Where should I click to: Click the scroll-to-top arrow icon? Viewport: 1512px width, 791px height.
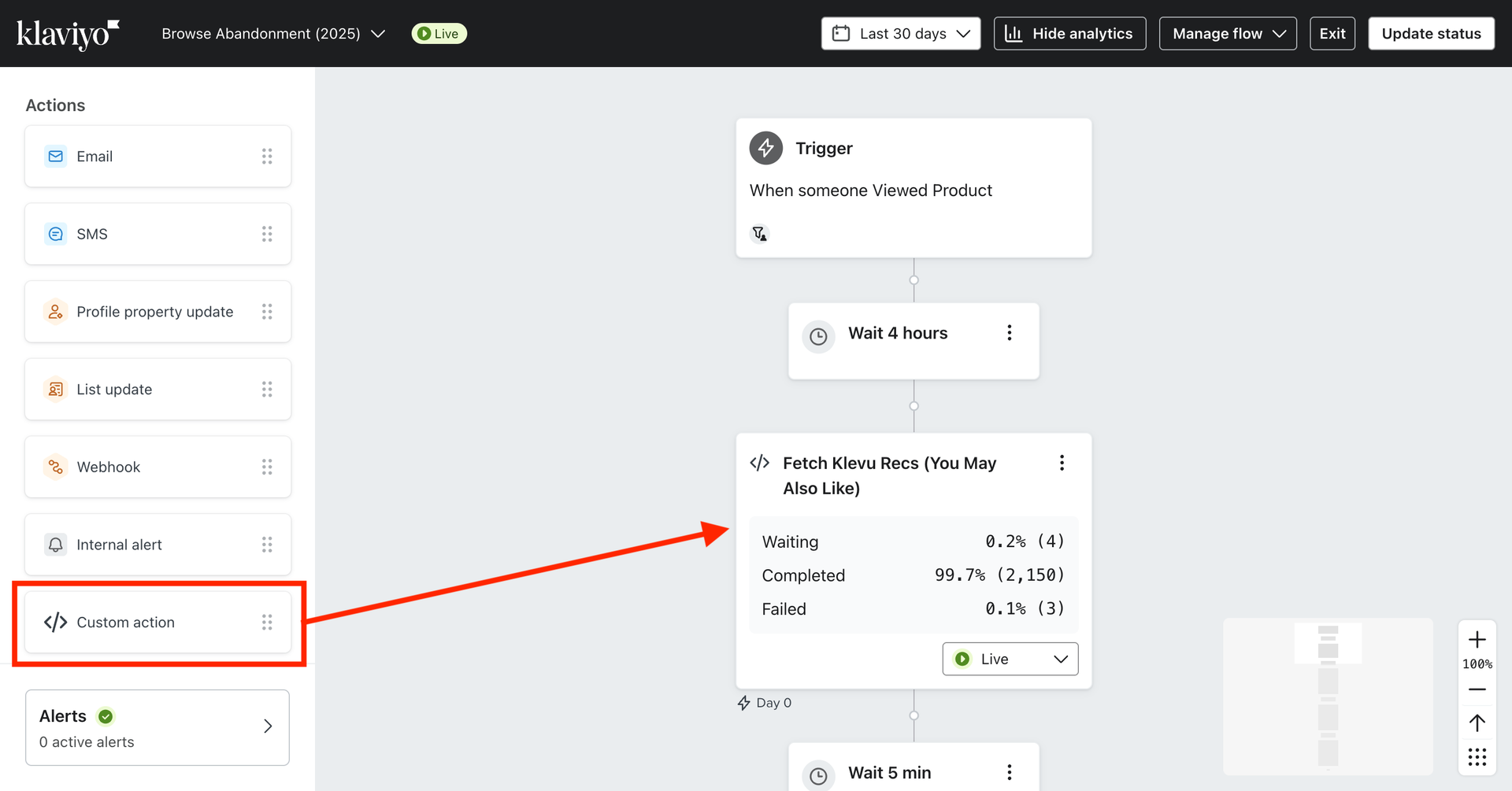[x=1477, y=723]
